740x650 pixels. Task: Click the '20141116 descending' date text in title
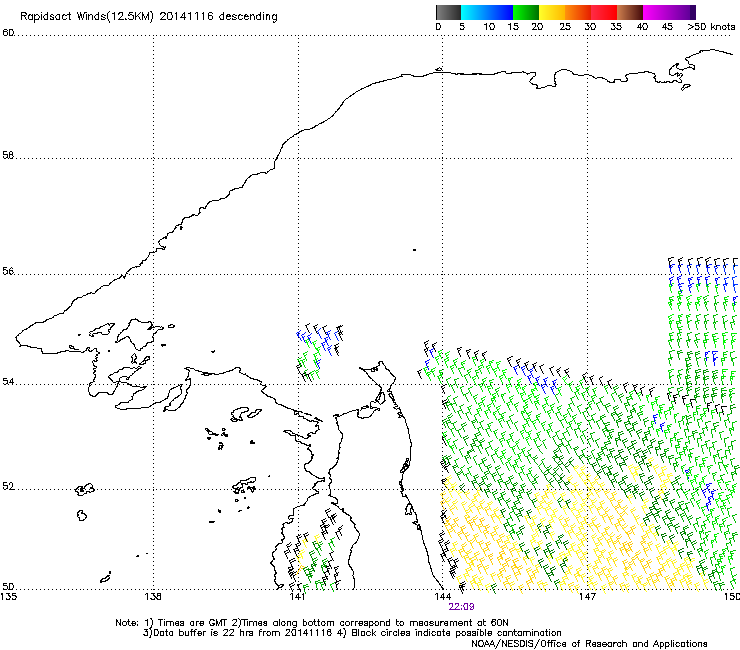219,17
